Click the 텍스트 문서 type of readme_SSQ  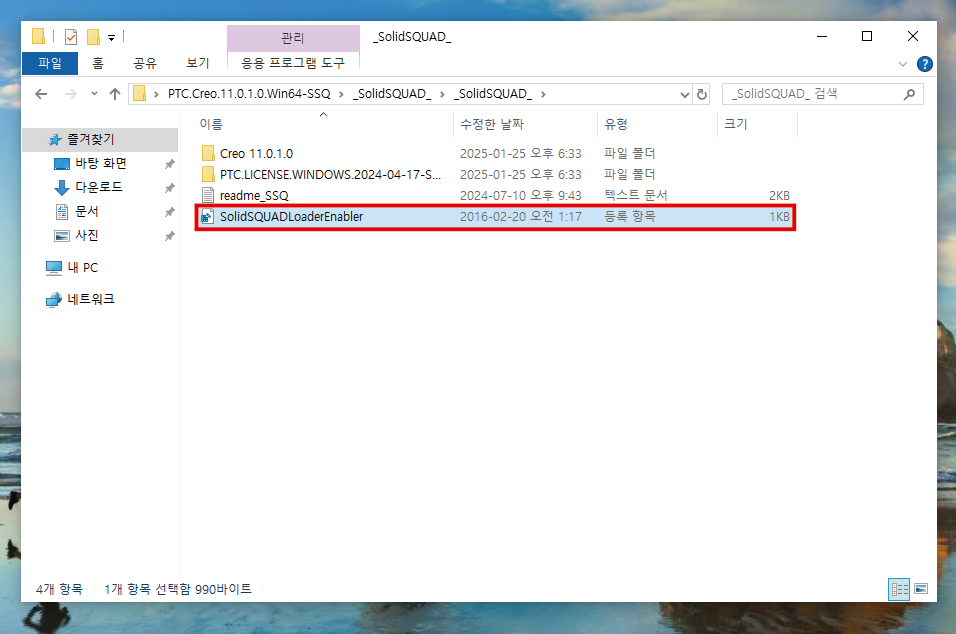[x=636, y=195]
